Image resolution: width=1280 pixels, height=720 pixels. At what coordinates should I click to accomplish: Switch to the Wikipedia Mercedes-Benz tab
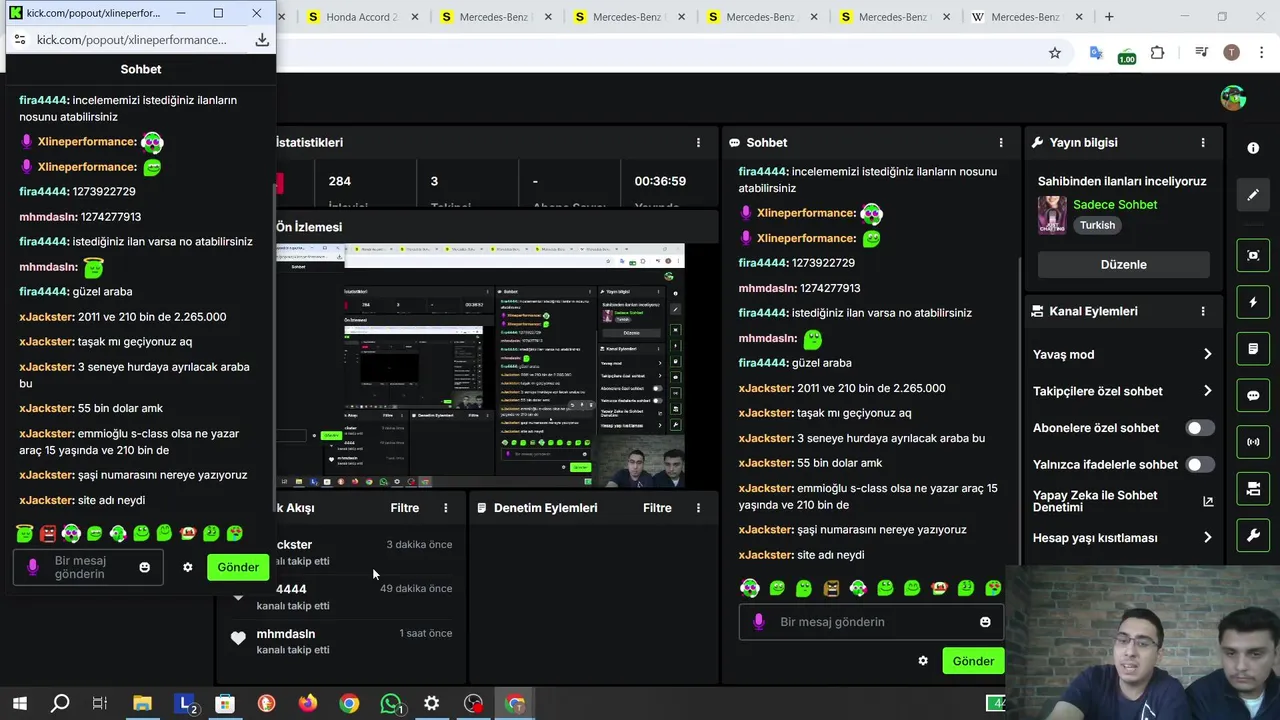pyautogui.click(x=1025, y=17)
